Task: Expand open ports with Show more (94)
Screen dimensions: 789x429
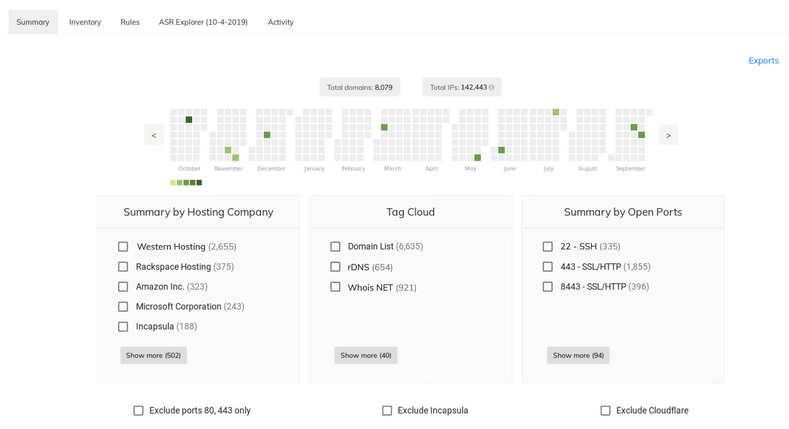Action: (x=578, y=355)
